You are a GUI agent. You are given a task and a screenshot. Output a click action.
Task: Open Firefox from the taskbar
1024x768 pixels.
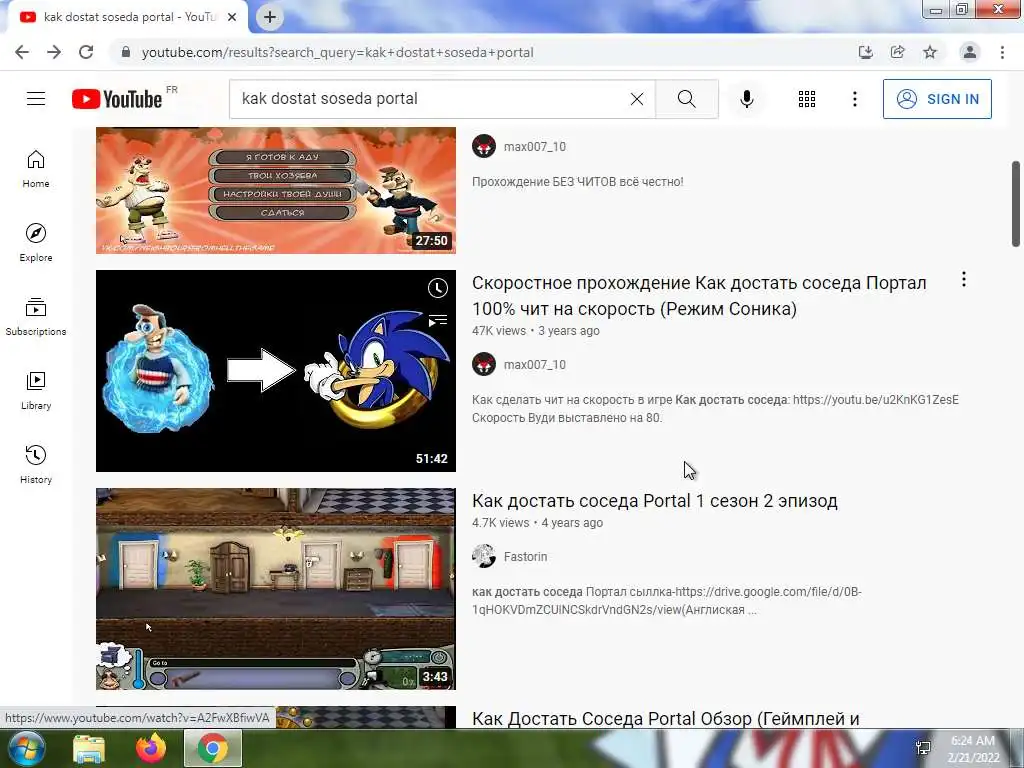(x=151, y=748)
